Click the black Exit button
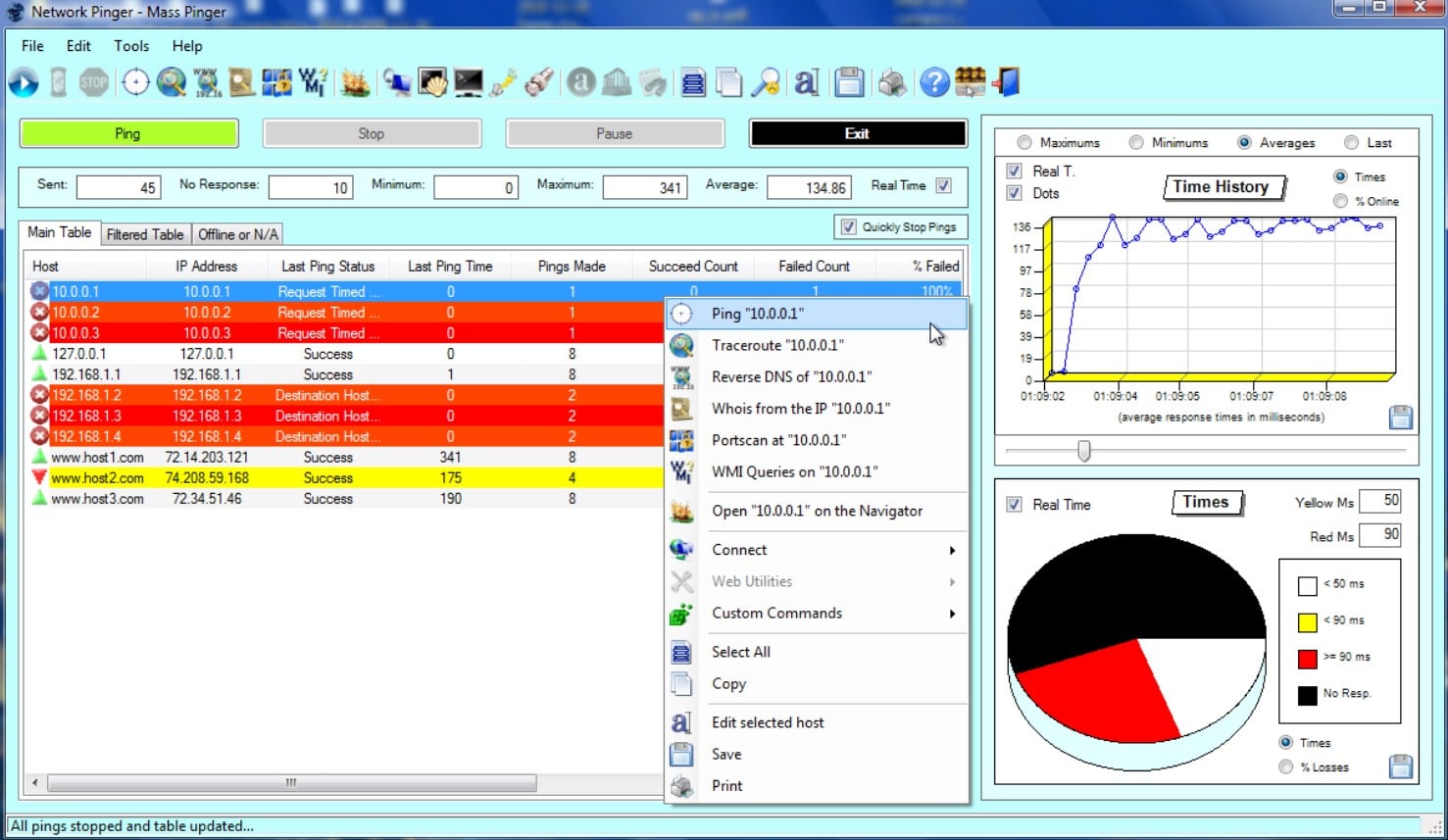1448x840 pixels. coord(858,133)
